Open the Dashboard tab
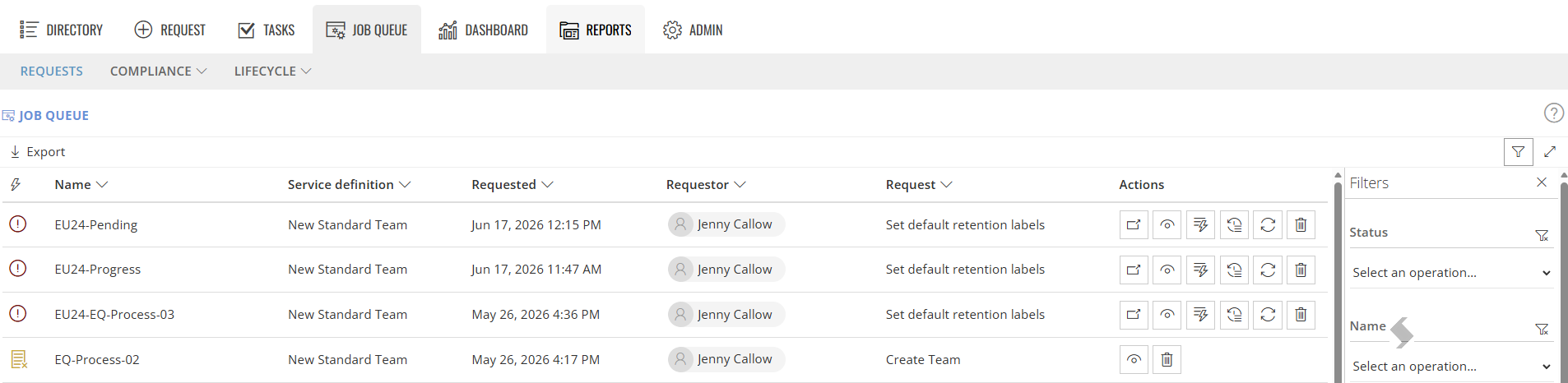This screenshot has height=383, width=1568. (483, 30)
